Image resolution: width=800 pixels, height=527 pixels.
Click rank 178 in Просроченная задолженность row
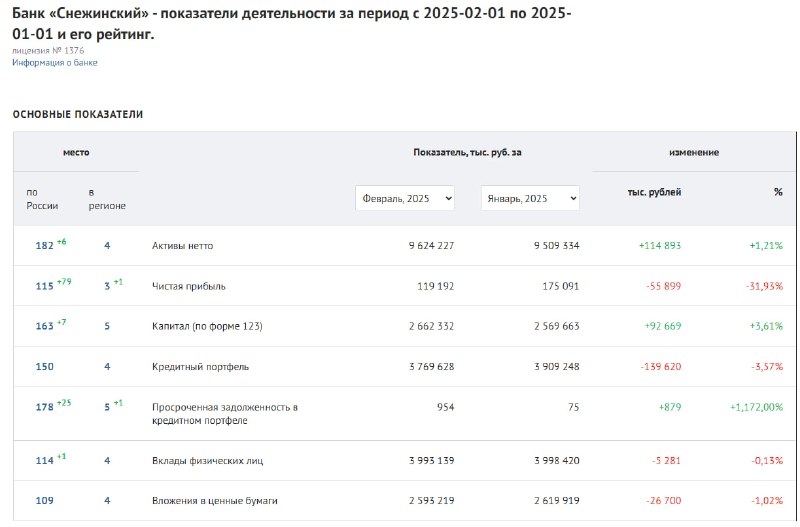44,407
